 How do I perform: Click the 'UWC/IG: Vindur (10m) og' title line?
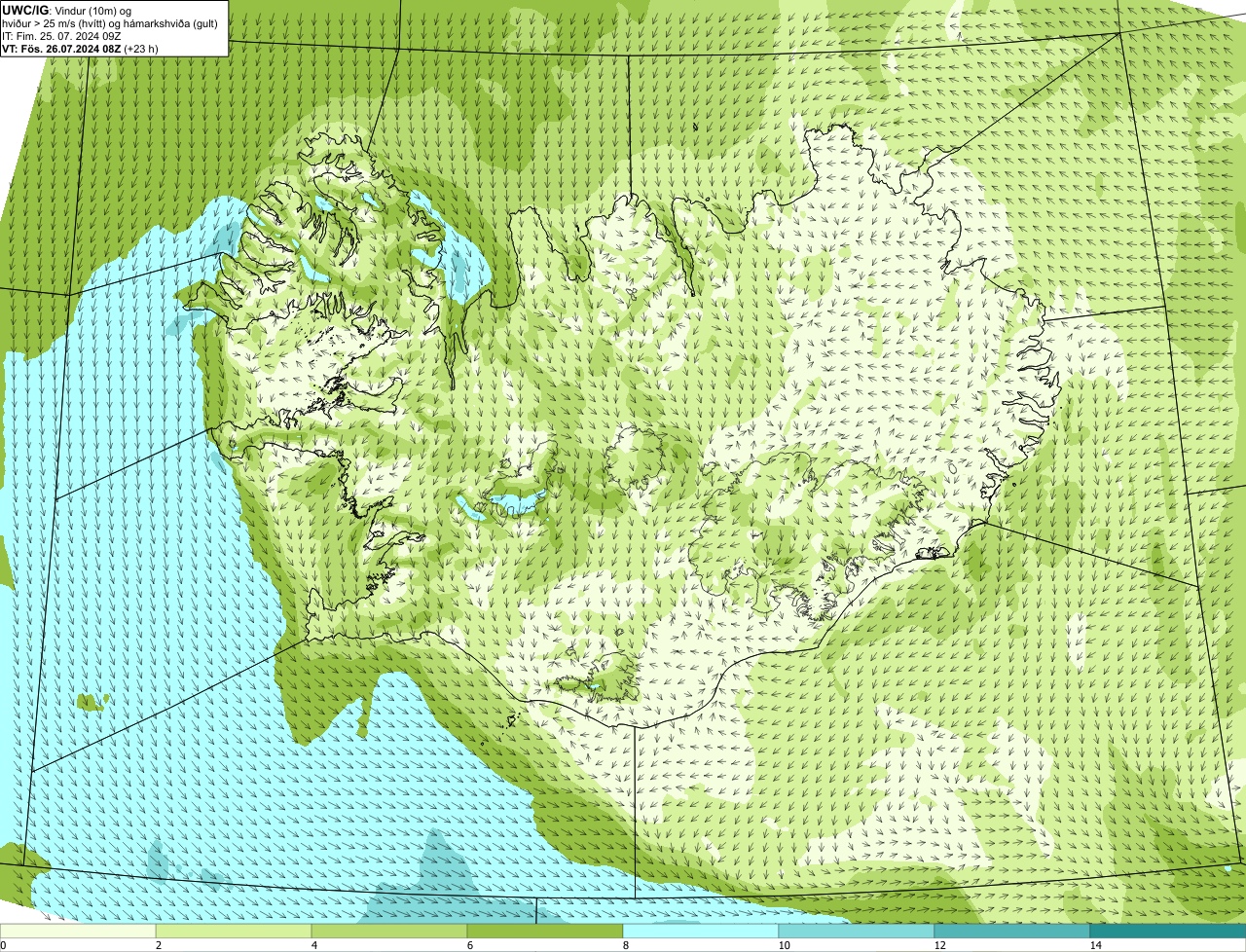[67, 10]
